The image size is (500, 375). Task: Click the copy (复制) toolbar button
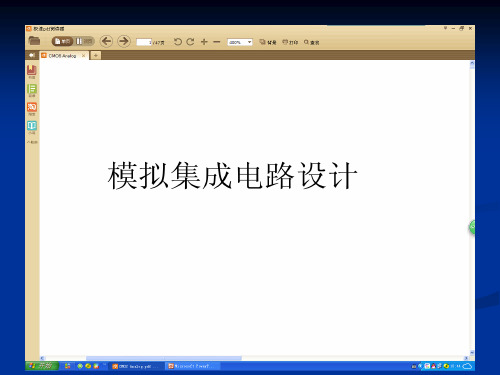[268, 42]
